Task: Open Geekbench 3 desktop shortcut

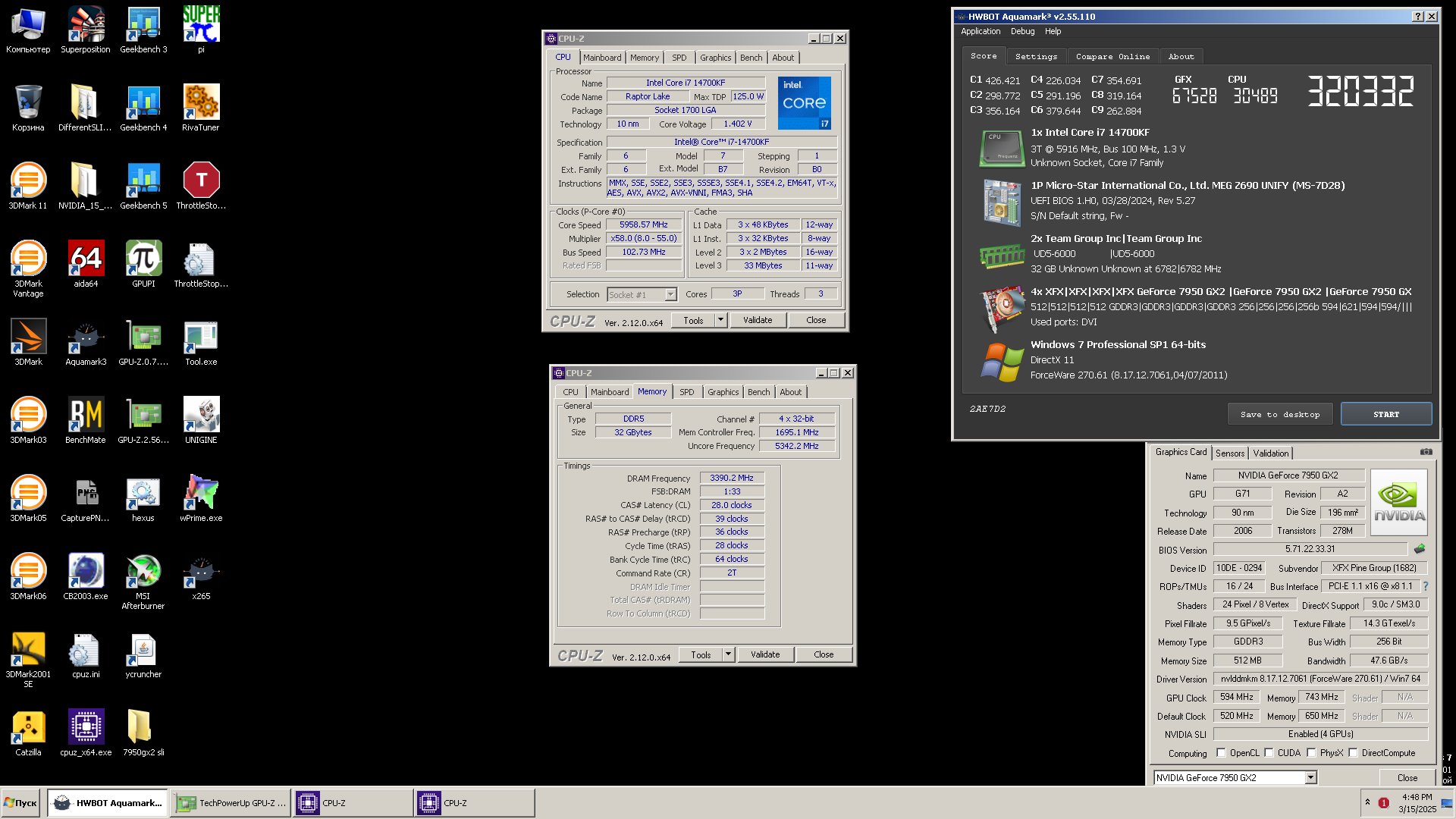Action: click(x=143, y=30)
